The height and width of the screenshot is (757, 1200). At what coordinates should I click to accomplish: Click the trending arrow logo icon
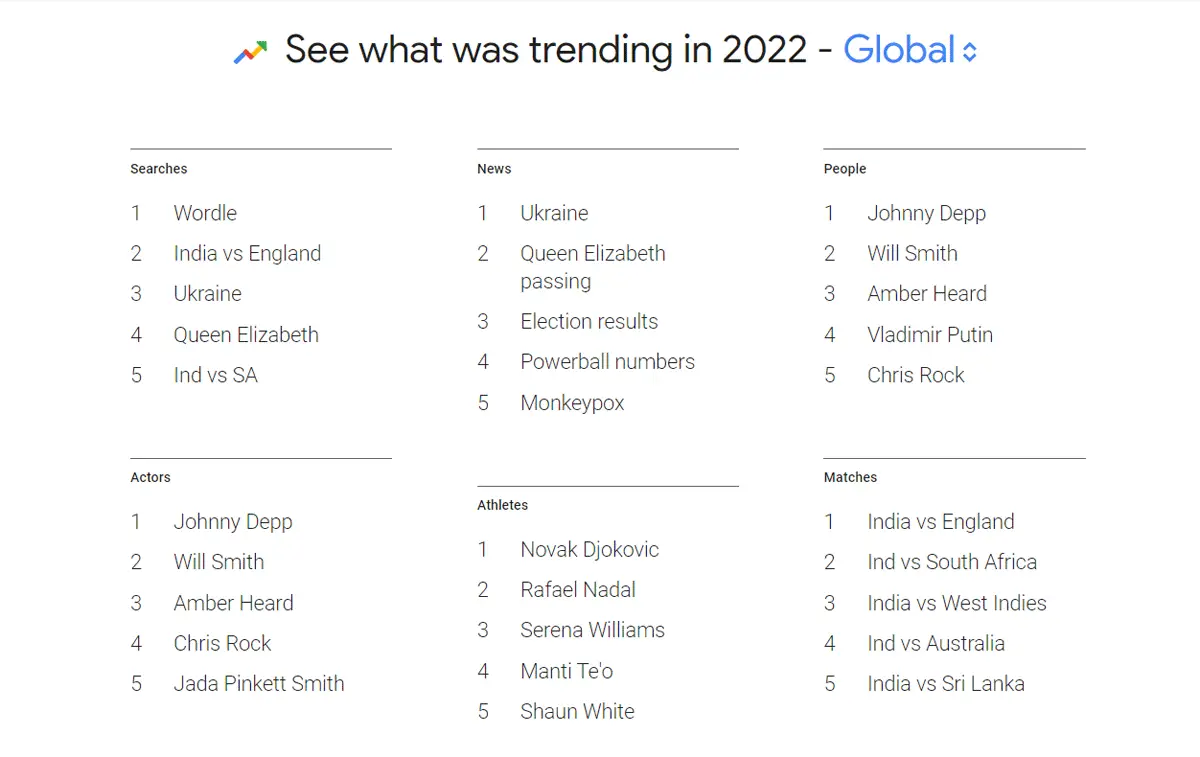pos(250,52)
